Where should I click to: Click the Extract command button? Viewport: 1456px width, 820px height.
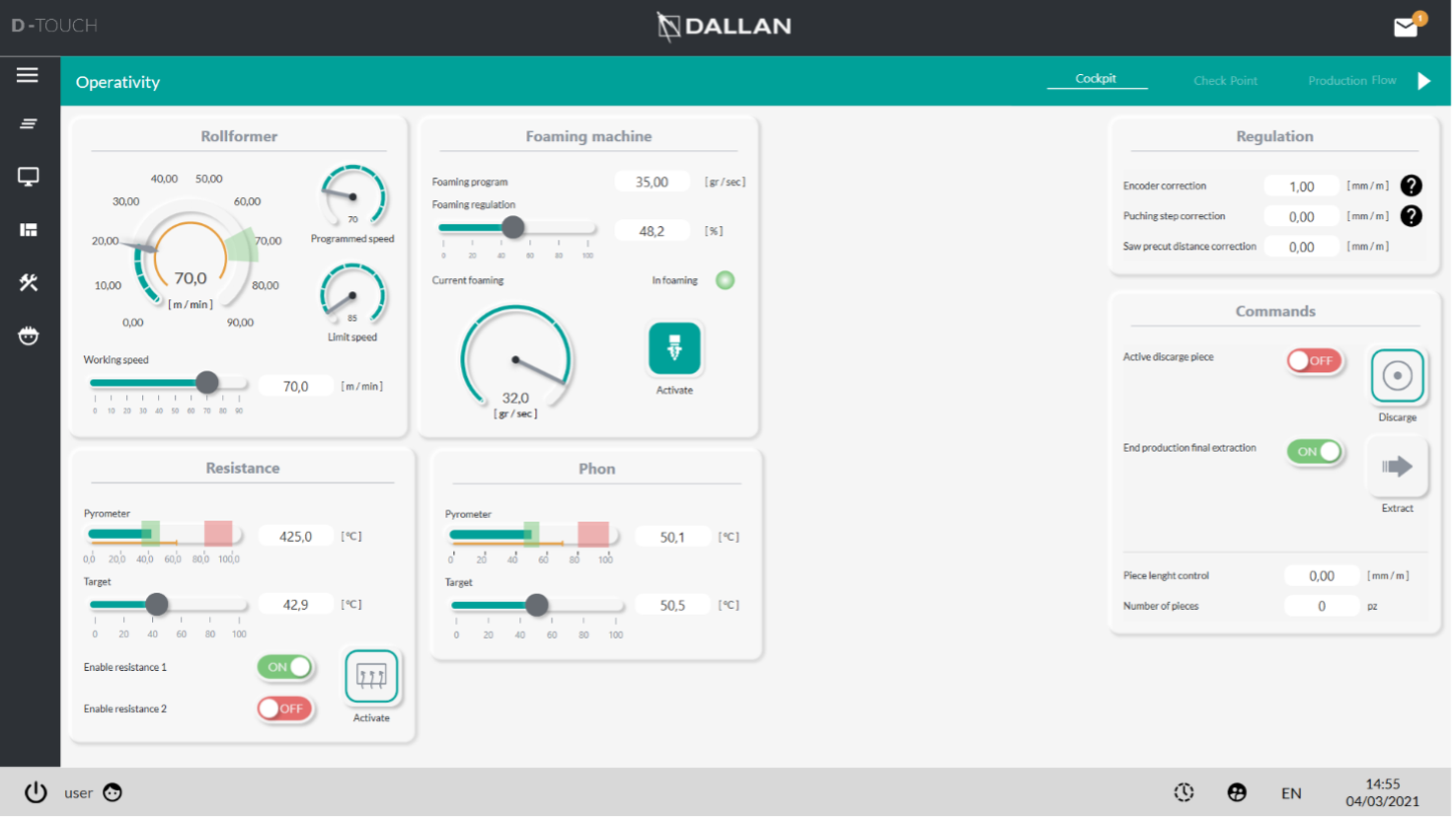click(1396, 466)
